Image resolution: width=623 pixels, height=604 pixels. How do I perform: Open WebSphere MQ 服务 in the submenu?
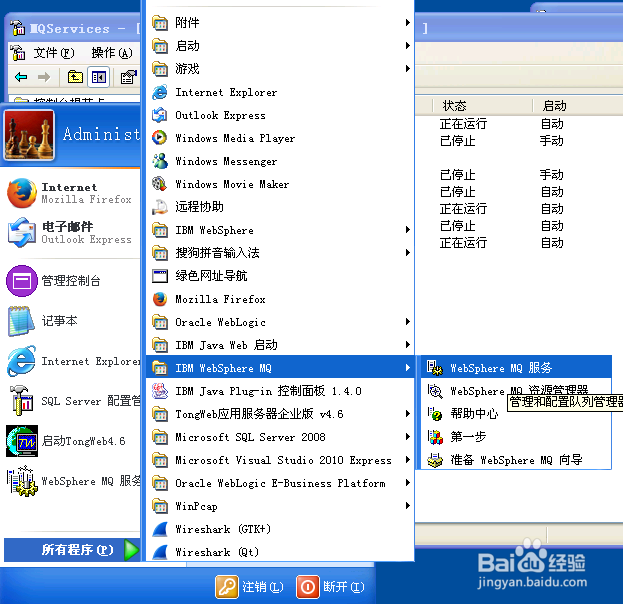click(515, 368)
